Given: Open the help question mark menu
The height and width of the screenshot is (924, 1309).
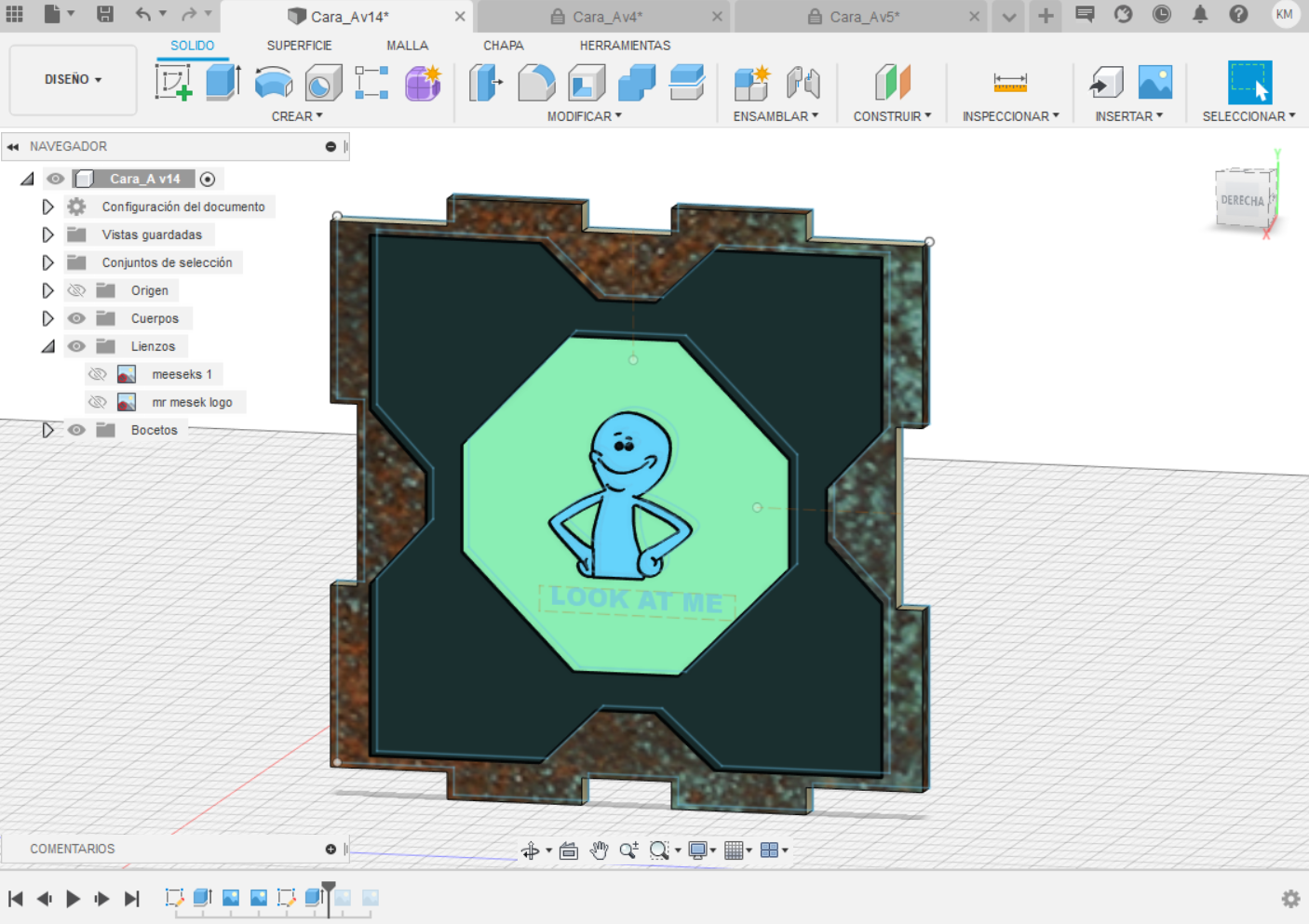Looking at the screenshot, I should coord(1238,14).
